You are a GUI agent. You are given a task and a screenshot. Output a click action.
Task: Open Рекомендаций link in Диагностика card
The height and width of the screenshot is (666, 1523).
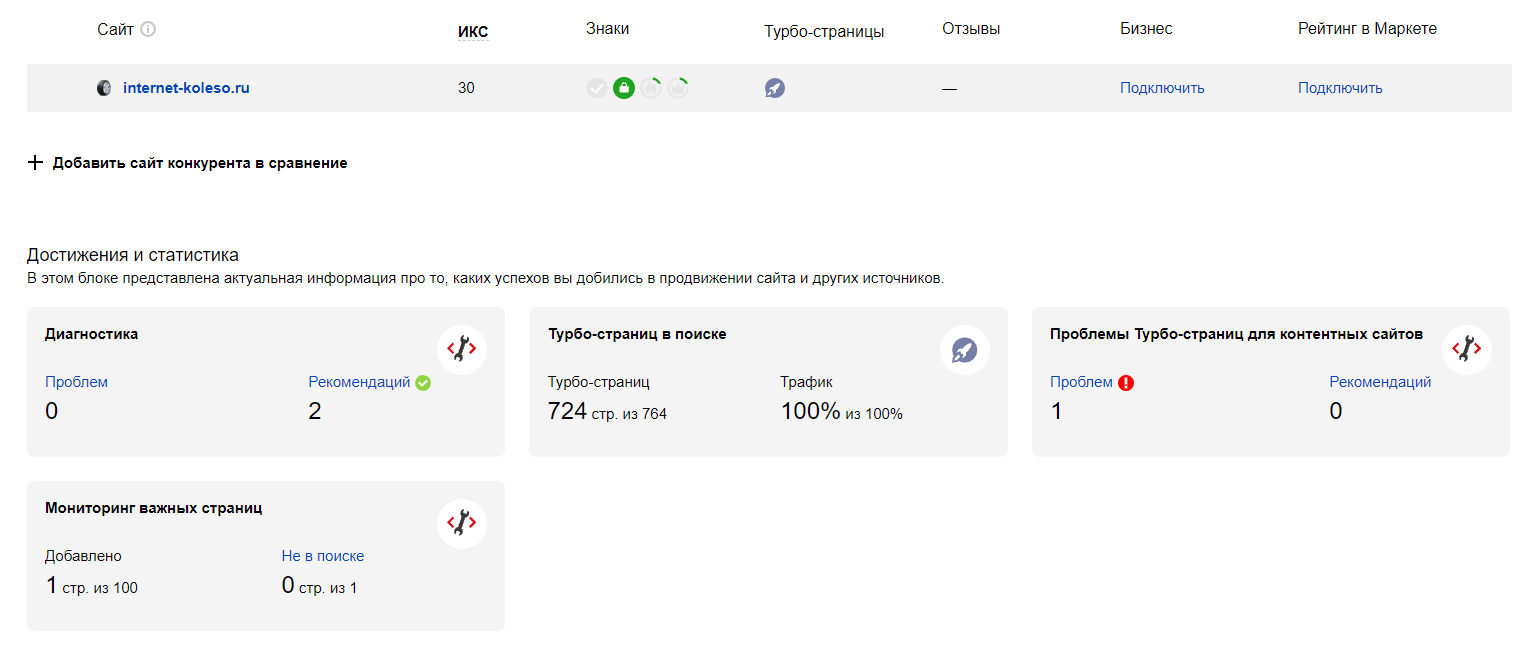coord(359,382)
